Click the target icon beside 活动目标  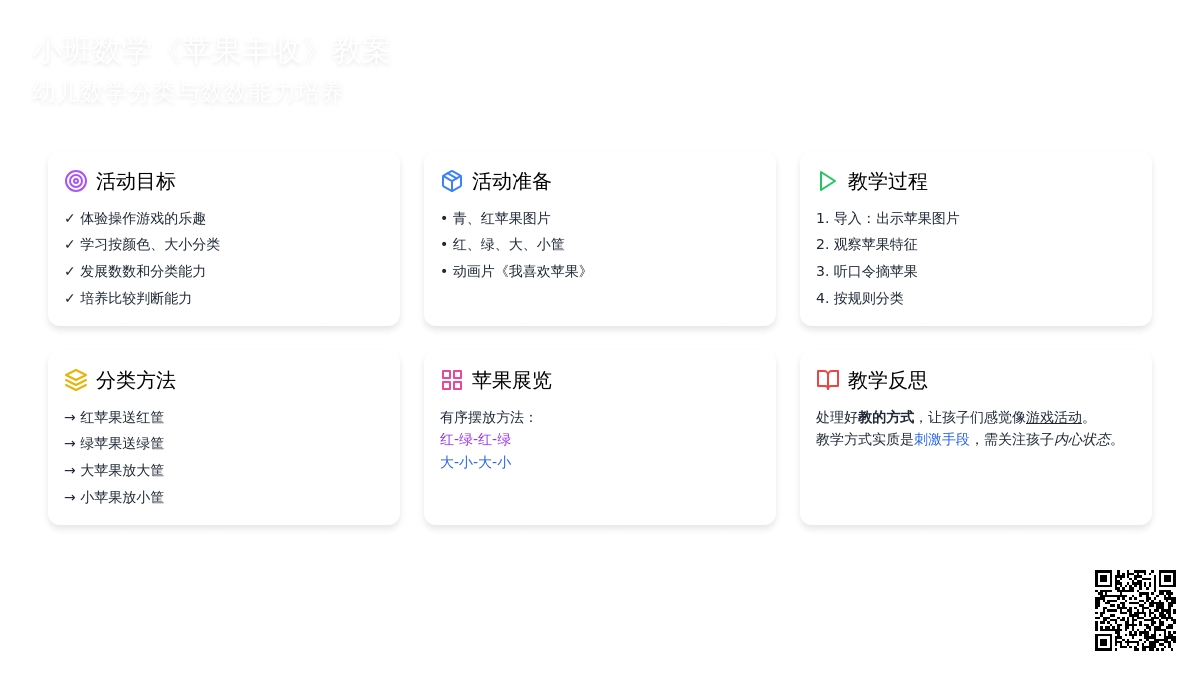pyautogui.click(x=76, y=181)
